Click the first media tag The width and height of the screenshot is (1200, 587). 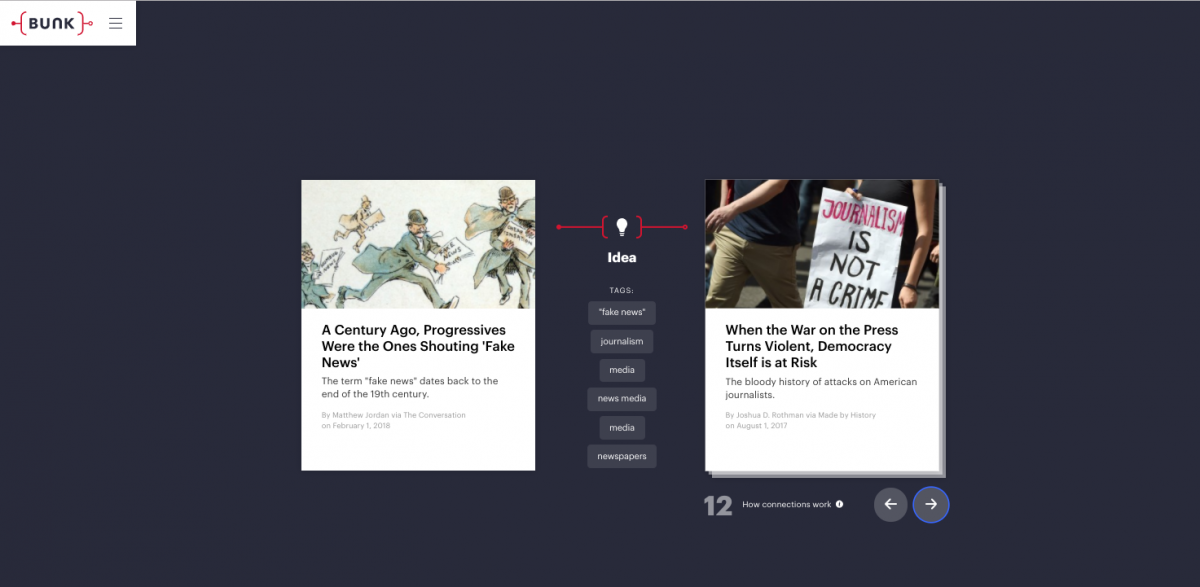click(621, 370)
